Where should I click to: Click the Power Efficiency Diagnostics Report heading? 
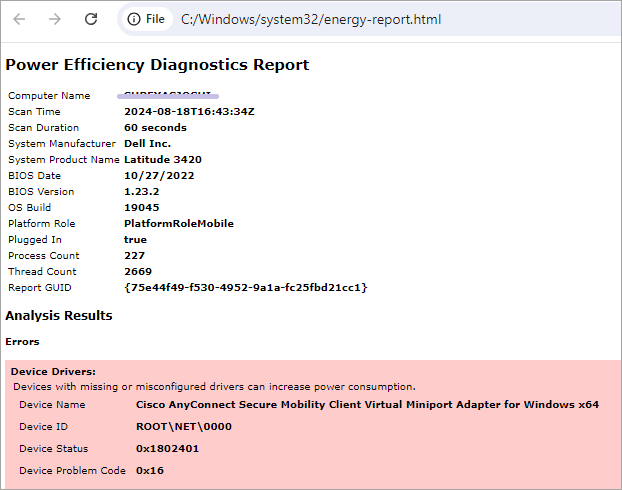coord(157,65)
